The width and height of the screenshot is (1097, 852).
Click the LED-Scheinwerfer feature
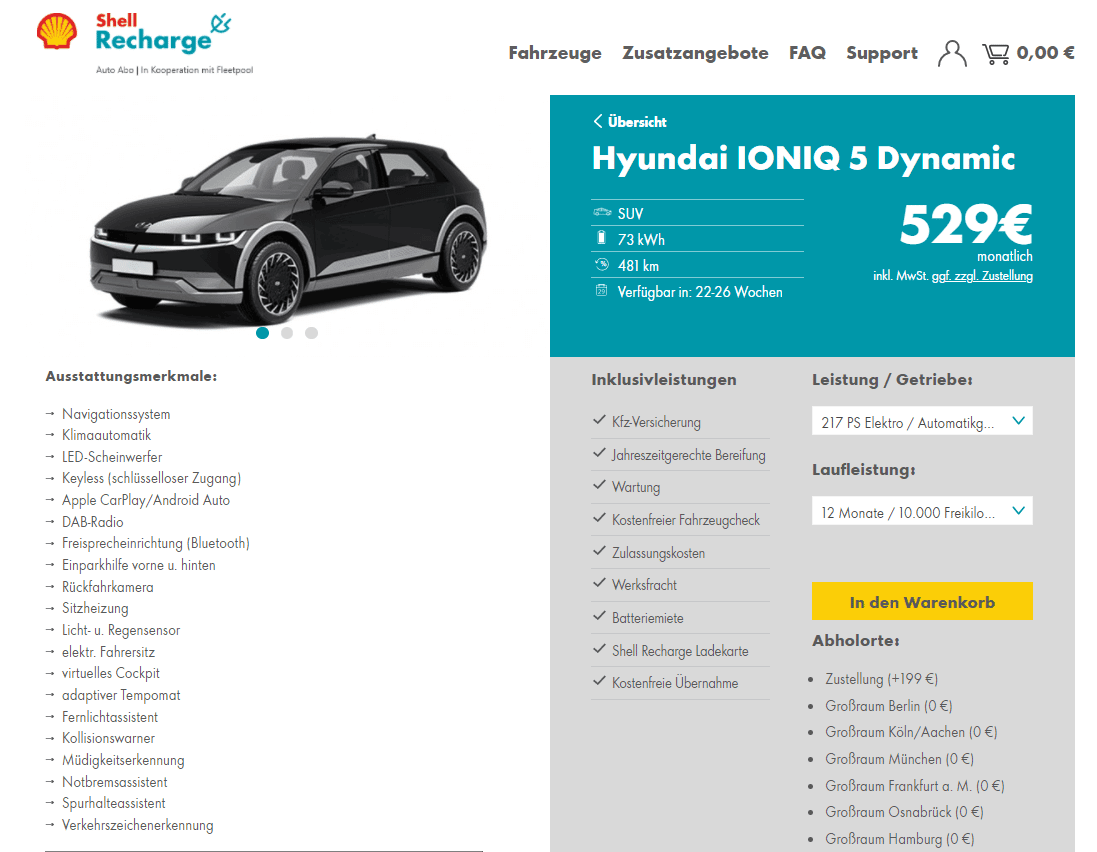(112, 457)
